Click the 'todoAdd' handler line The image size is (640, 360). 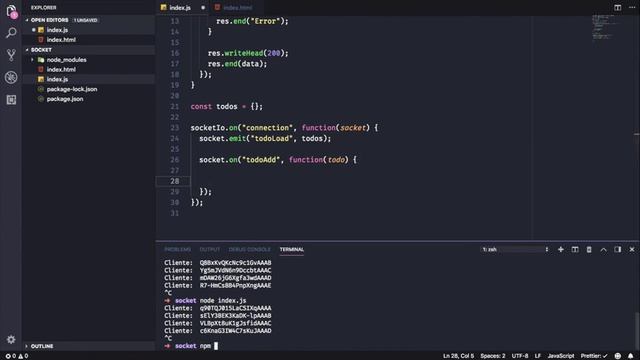tap(278, 160)
